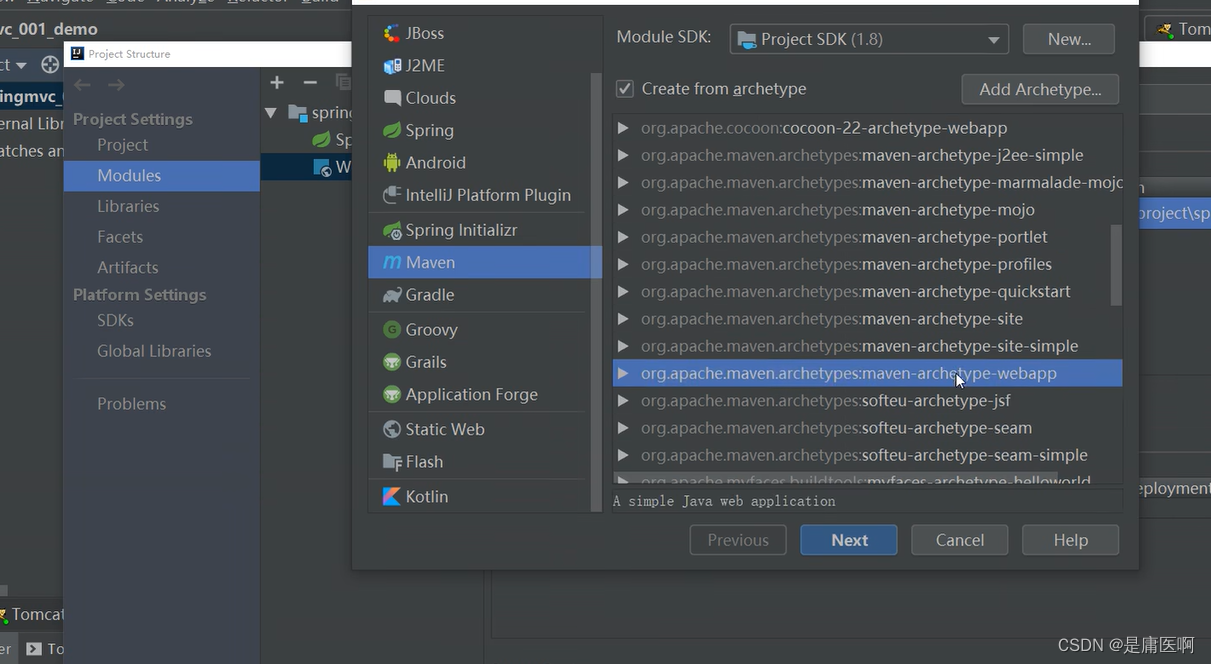Expand softeu-archetype-jsf entry
Viewport: 1211px width, 664px height.
[x=623, y=400]
